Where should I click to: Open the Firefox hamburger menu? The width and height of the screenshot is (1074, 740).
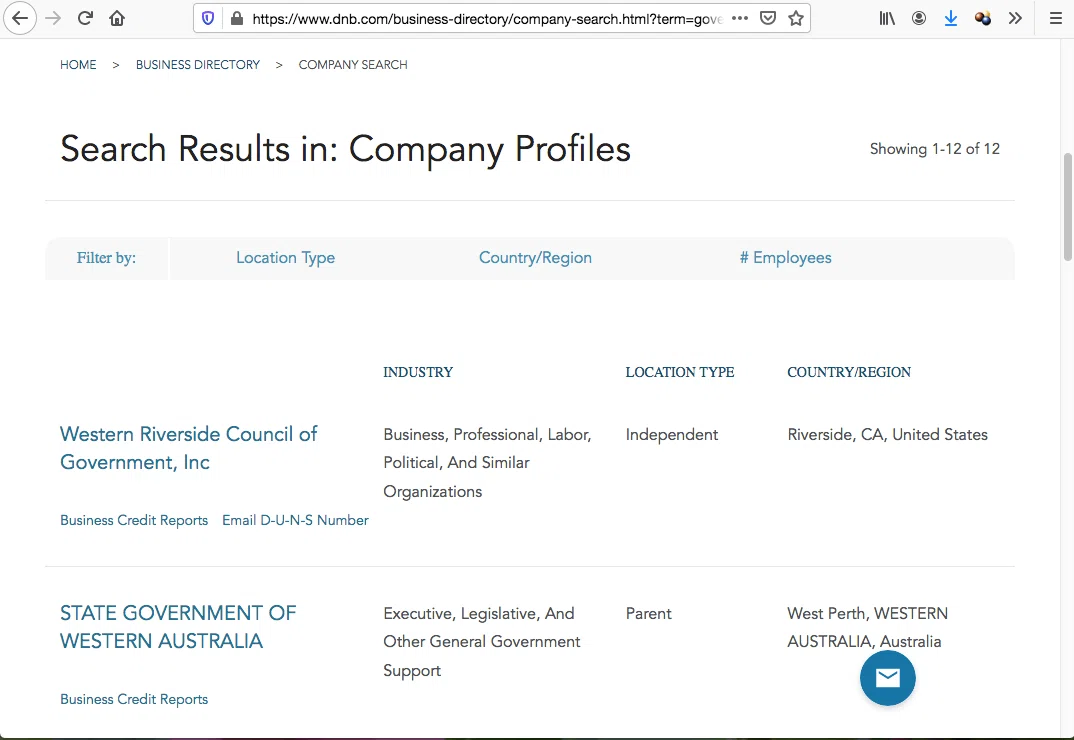[x=1056, y=18]
